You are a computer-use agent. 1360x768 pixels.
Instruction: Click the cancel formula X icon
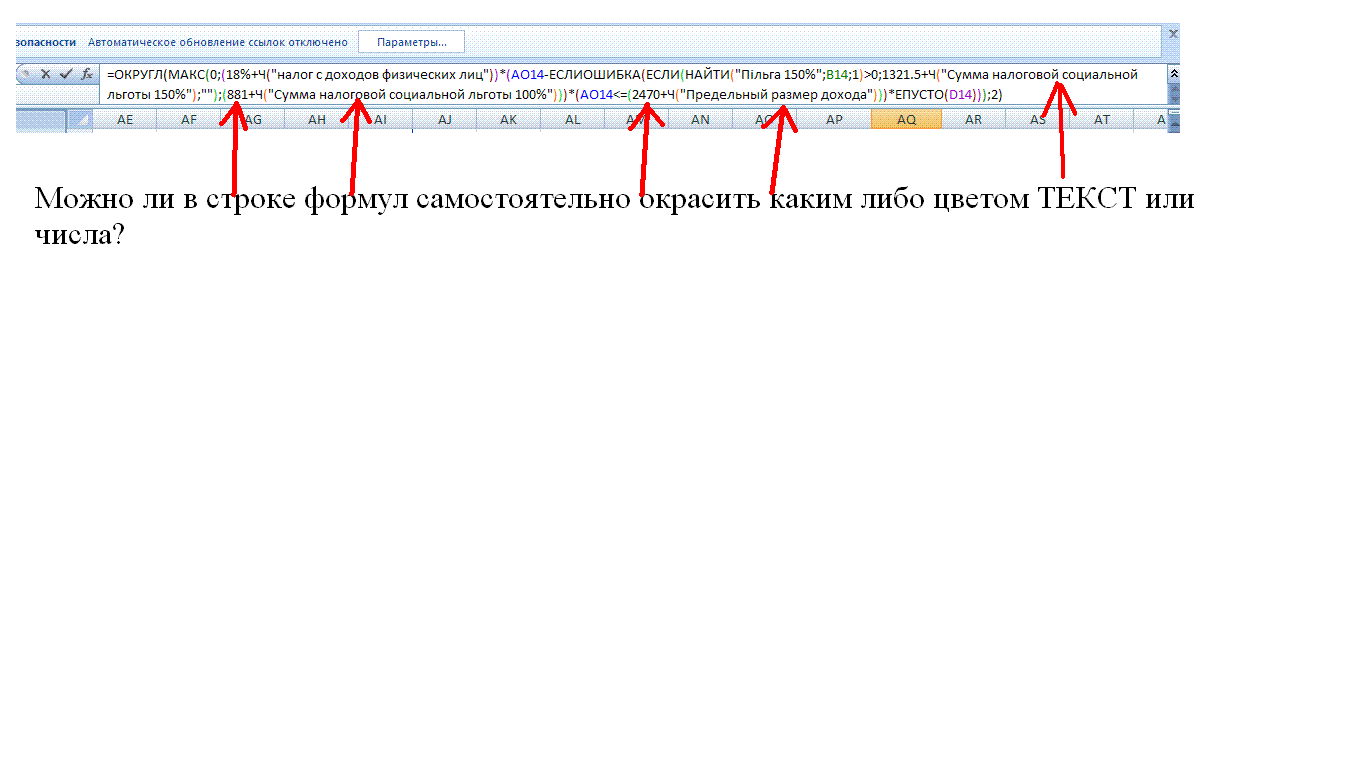[45, 74]
